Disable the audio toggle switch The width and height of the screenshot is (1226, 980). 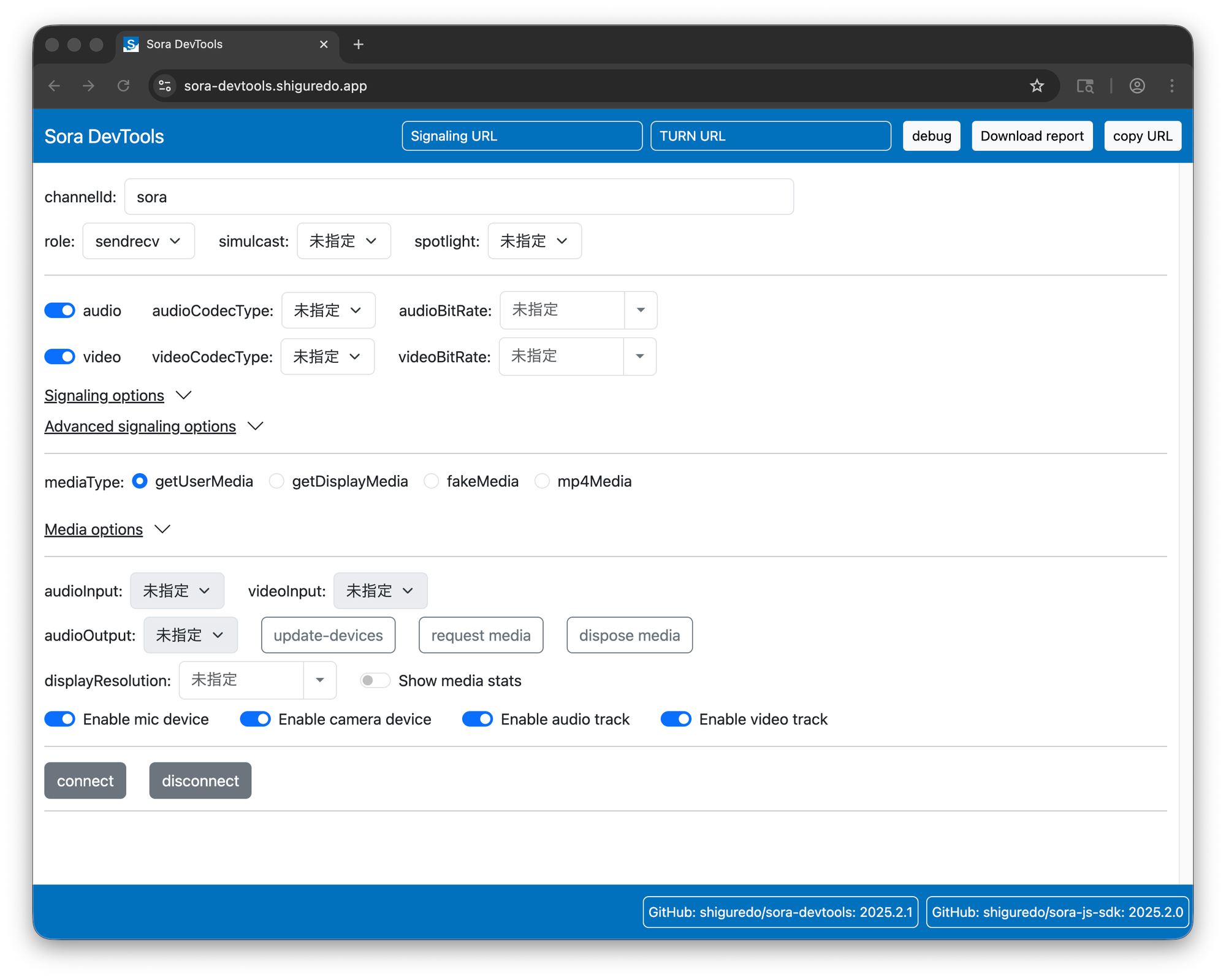(x=60, y=311)
